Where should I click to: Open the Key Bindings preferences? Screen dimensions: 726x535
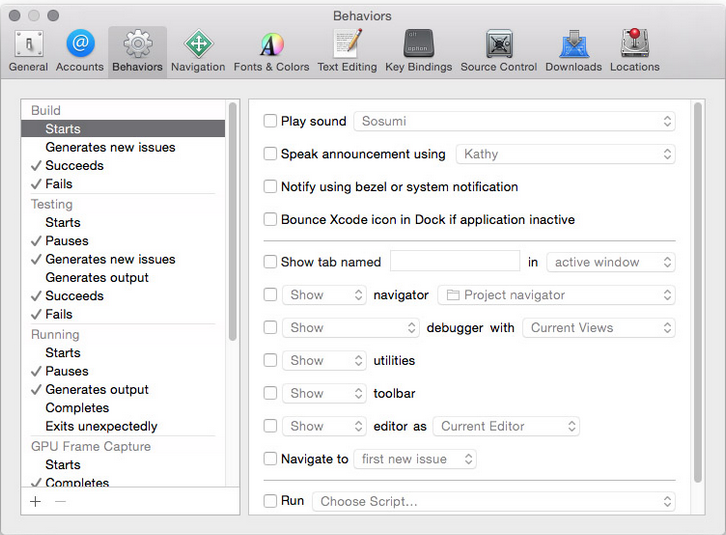pos(418,51)
